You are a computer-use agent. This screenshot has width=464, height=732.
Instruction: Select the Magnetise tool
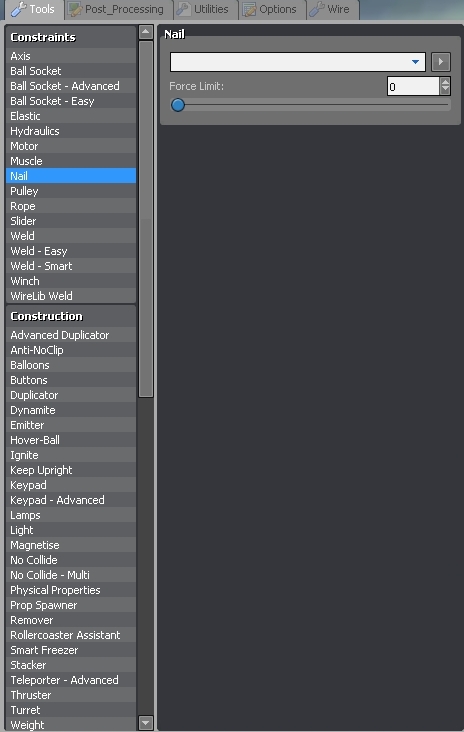click(71, 545)
